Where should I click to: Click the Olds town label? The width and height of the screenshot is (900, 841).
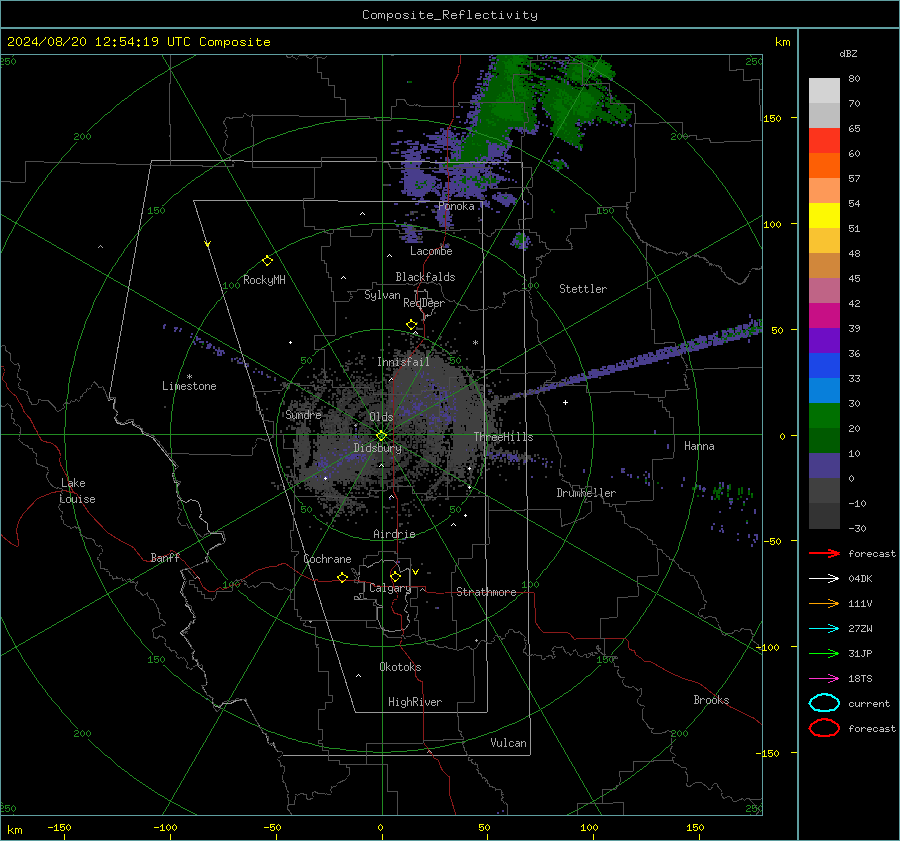tap(381, 417)
